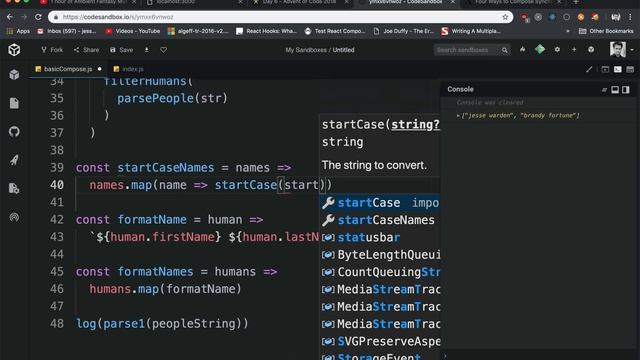Click 'parsePeople(str)' on line 35
The image size is (640, 360).
[172, 98]
